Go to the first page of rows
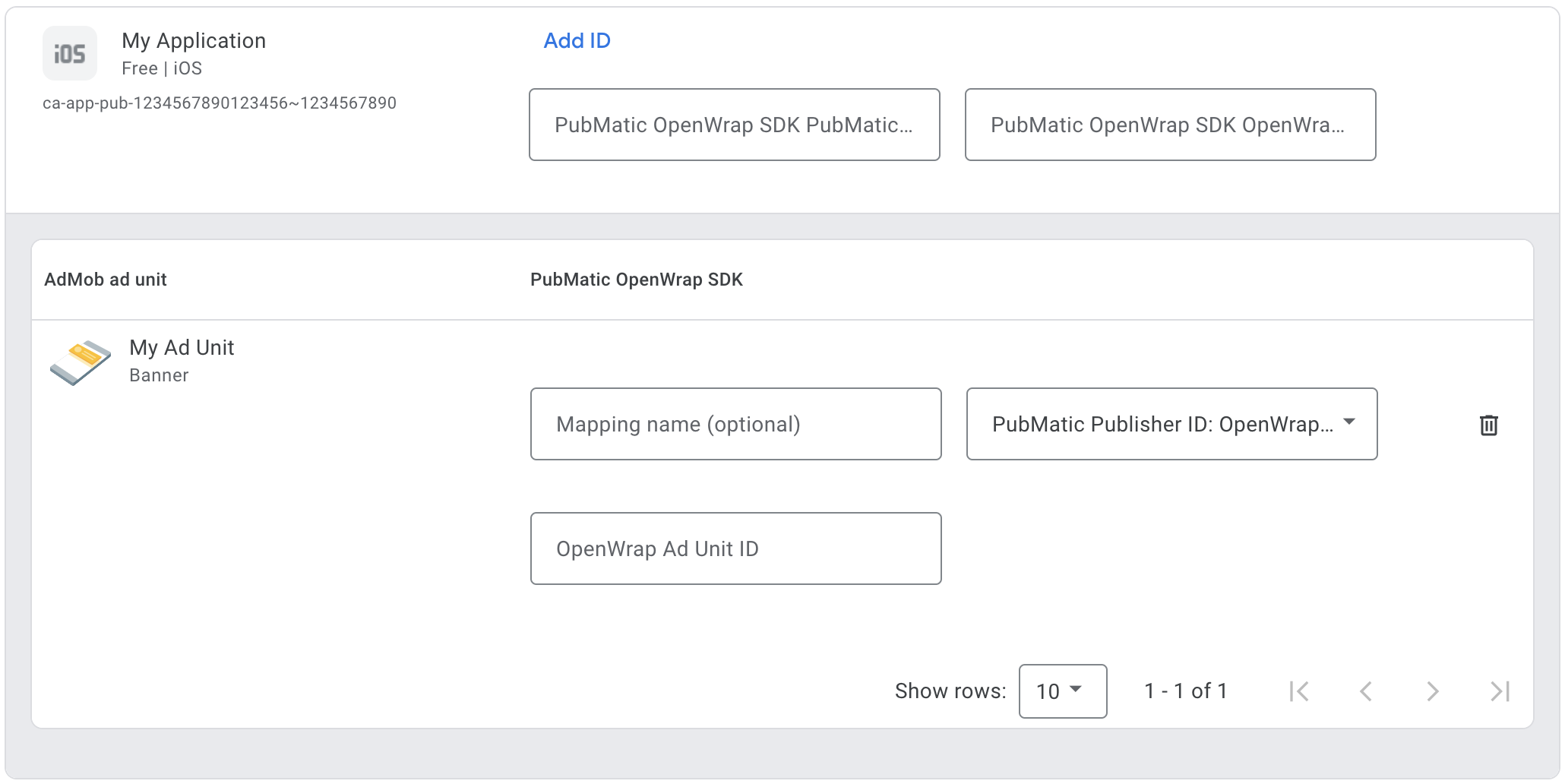 1299,691
